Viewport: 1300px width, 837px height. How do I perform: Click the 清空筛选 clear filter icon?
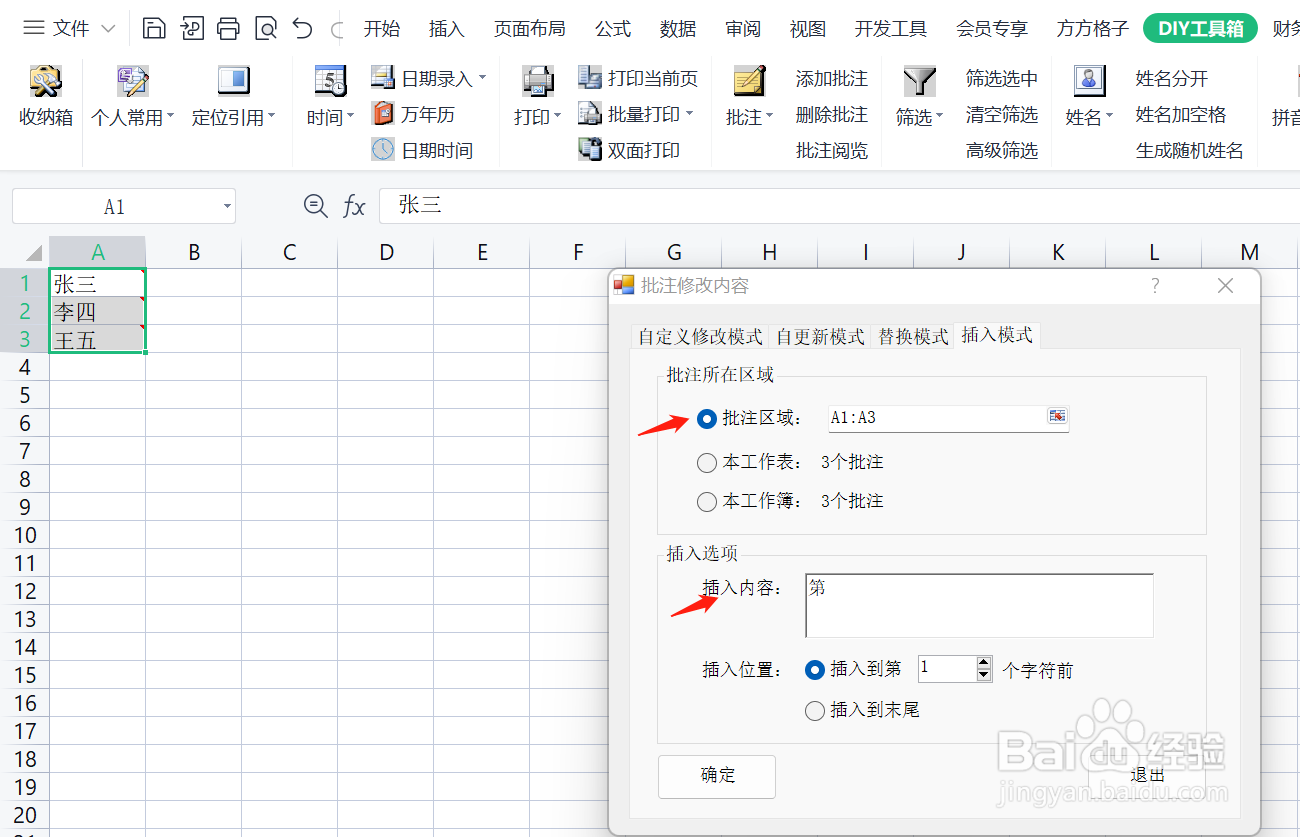1001,113
